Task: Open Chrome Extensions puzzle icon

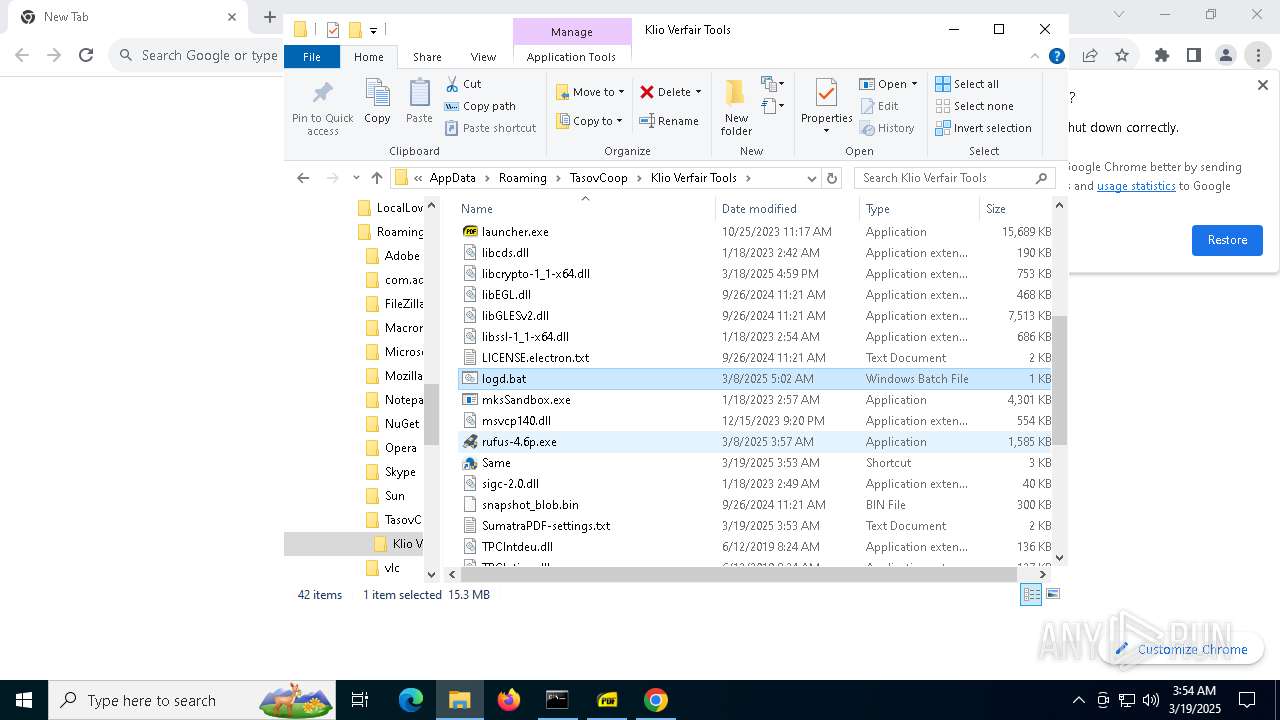Action: pos(1161,56)
